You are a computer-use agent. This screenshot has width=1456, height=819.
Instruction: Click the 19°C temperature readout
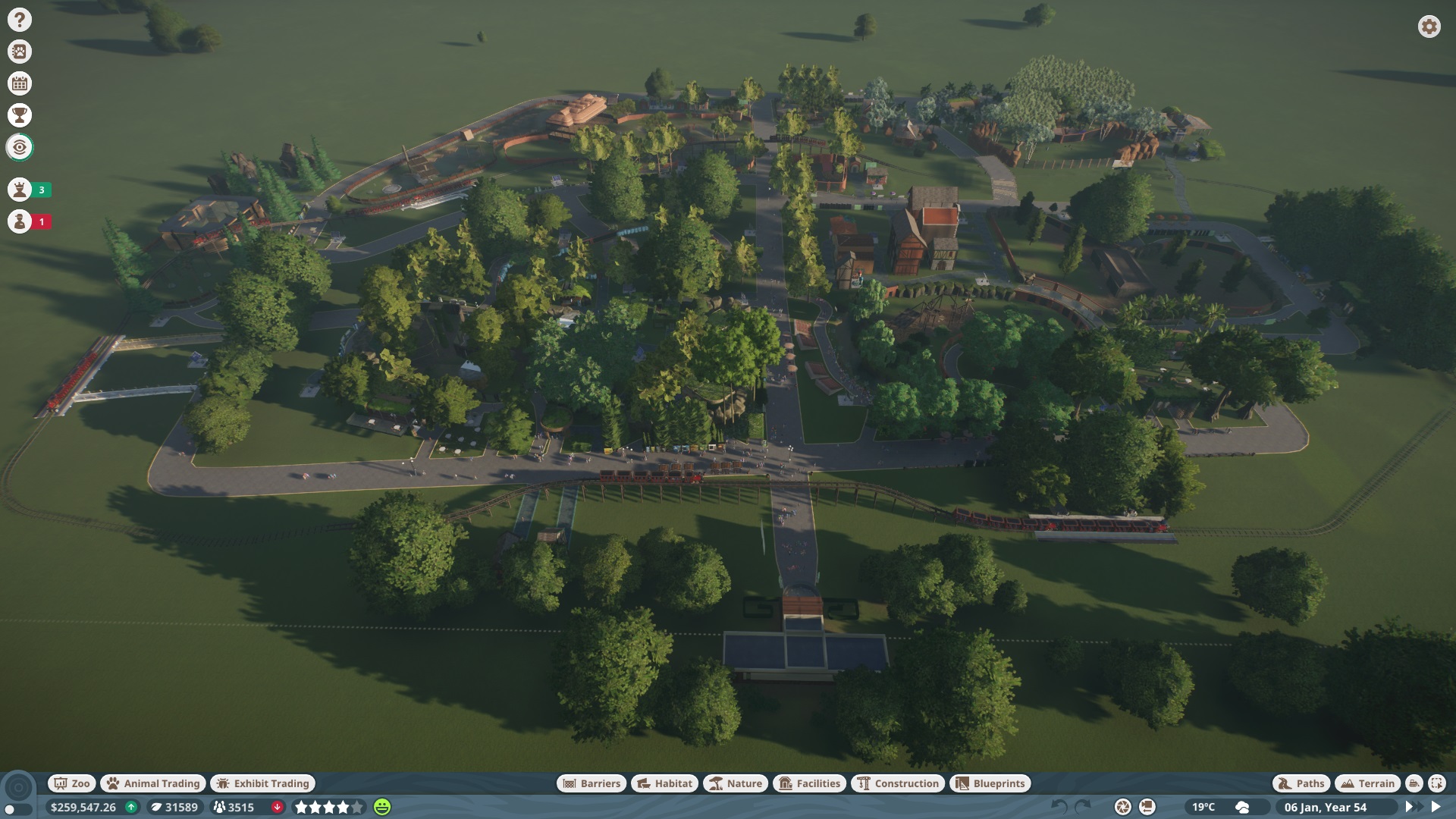(x=1203, y=807)
